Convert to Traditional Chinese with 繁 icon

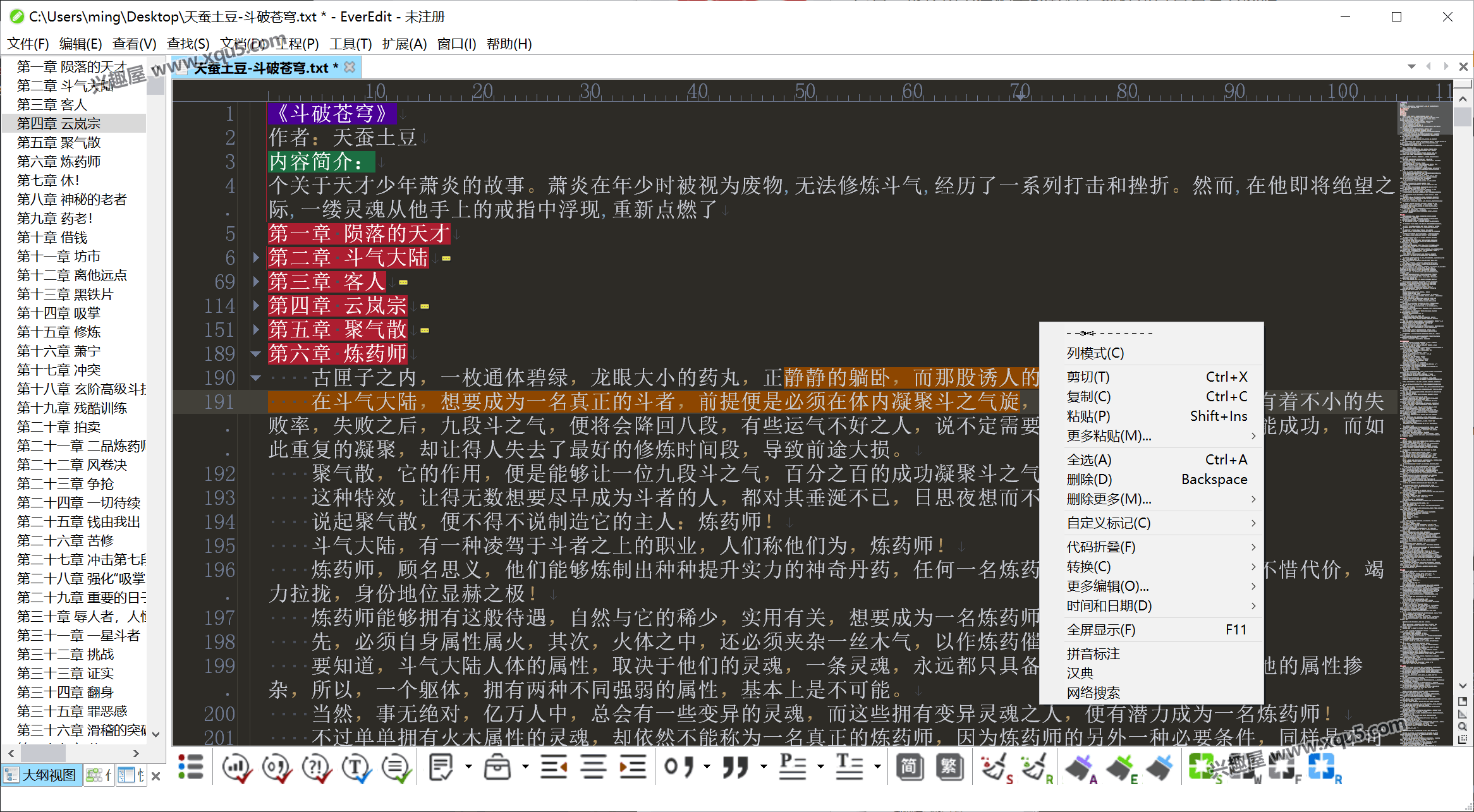949,767
